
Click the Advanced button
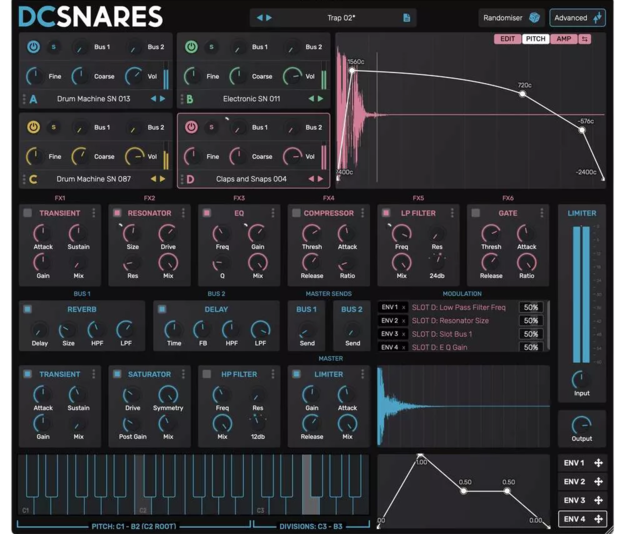578,18
